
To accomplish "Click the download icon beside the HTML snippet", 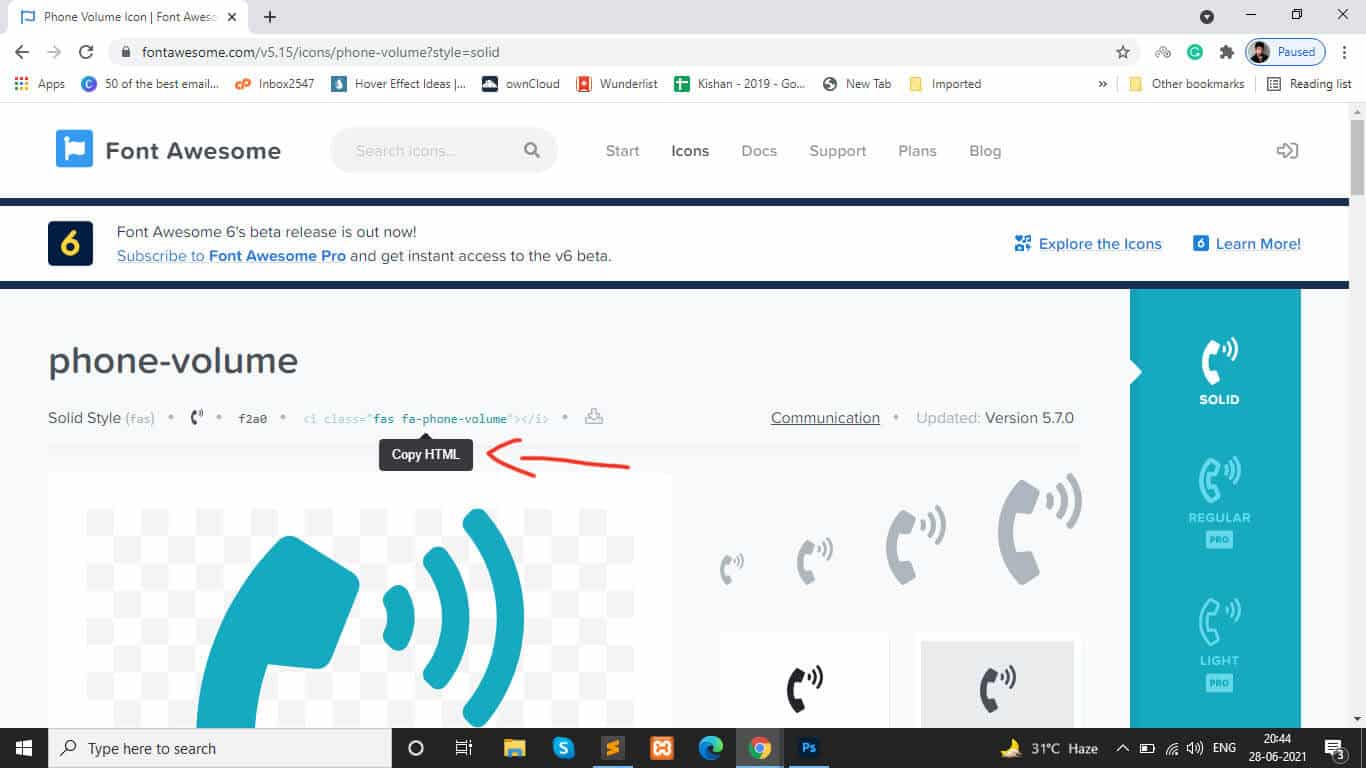I will 594,416.
